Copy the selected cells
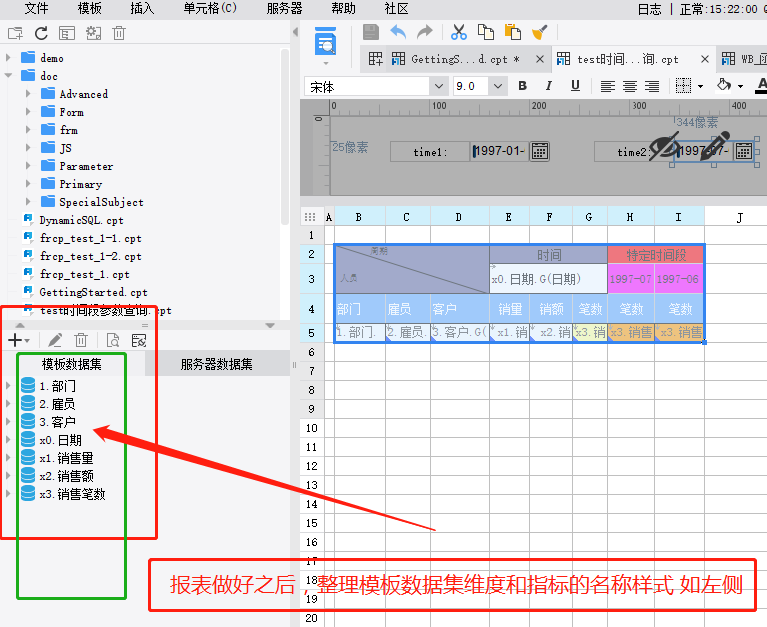This screenshot has width=767, height=627. coord(485,32)
